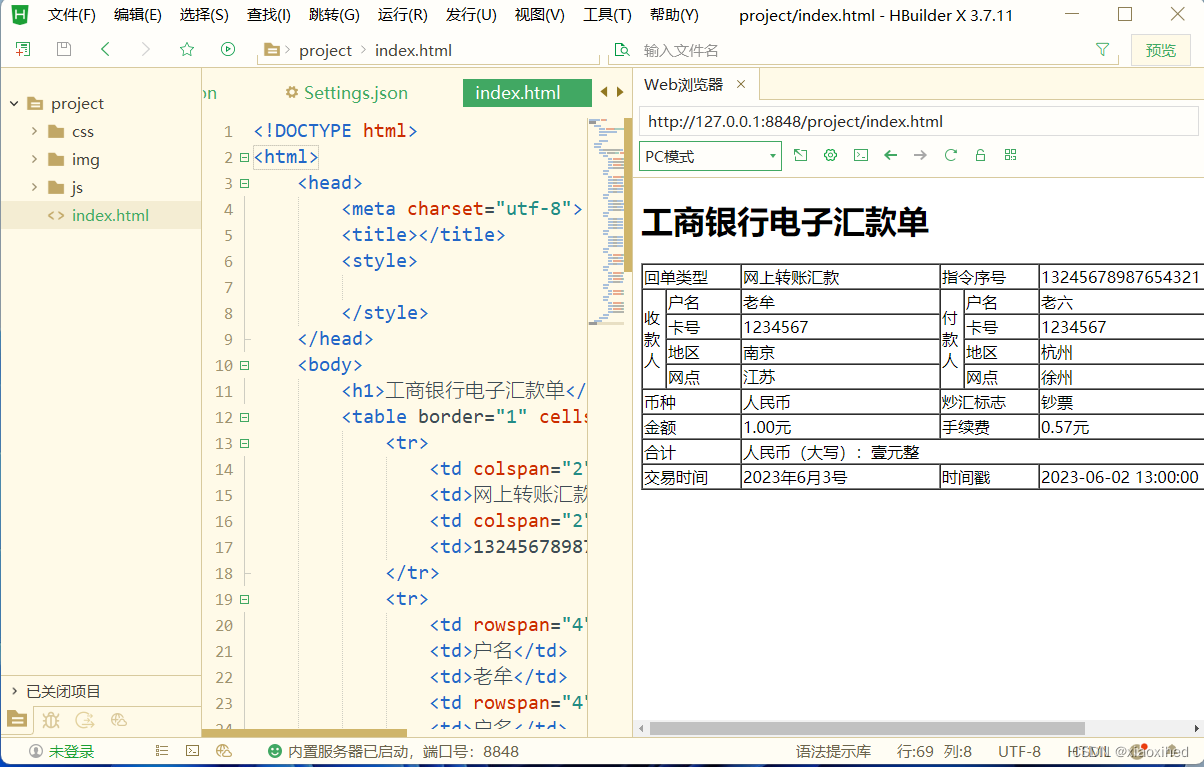Click the cloud icon in the status bar

coord(224,751)
